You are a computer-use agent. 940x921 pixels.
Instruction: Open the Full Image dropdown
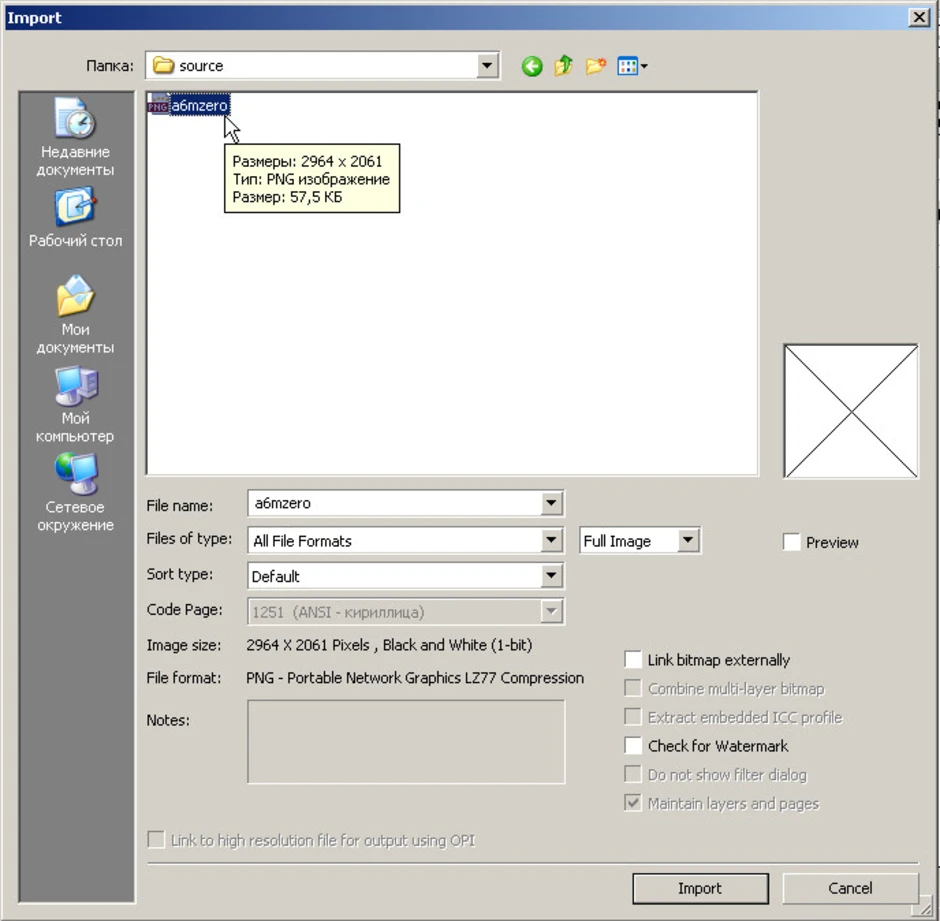688,540
